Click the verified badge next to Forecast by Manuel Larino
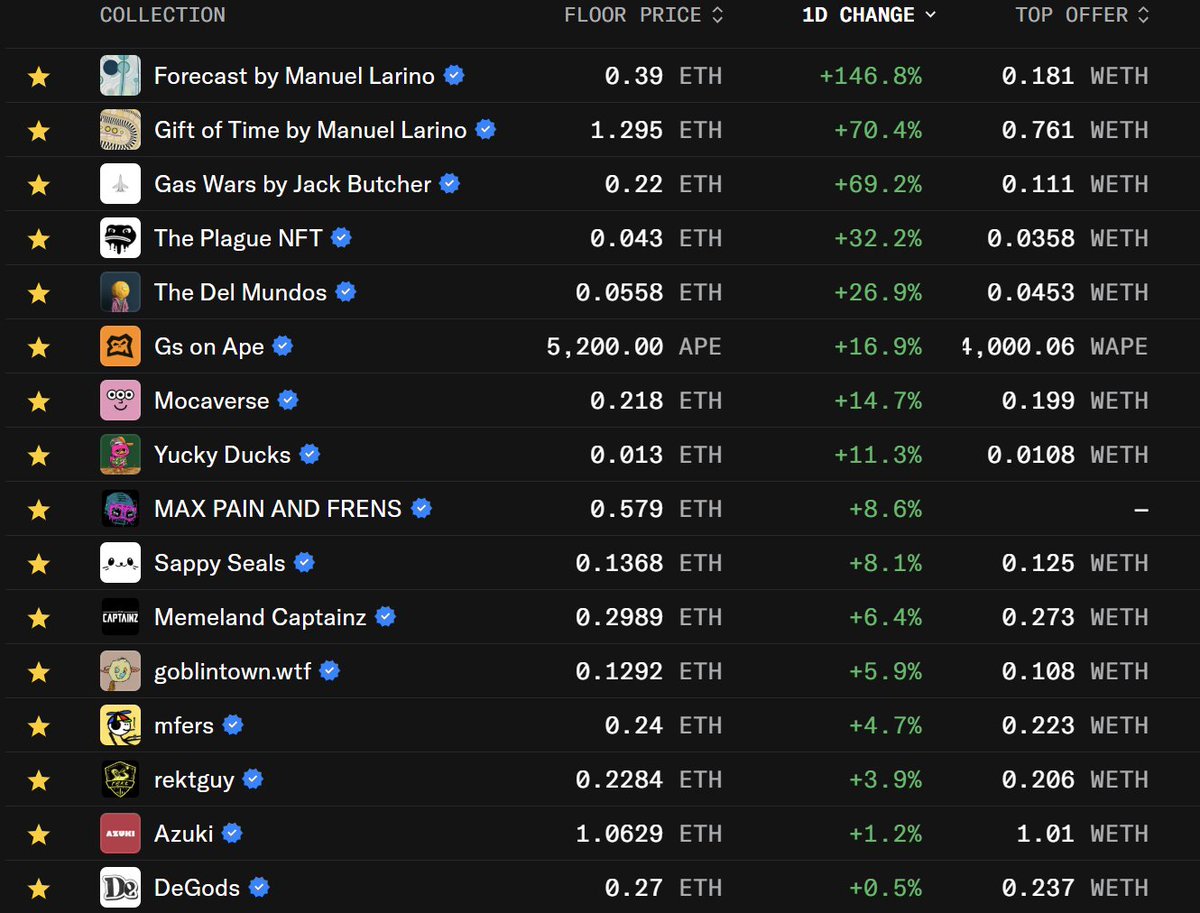Screen dimensions: 1200x913 click(454, 76)
